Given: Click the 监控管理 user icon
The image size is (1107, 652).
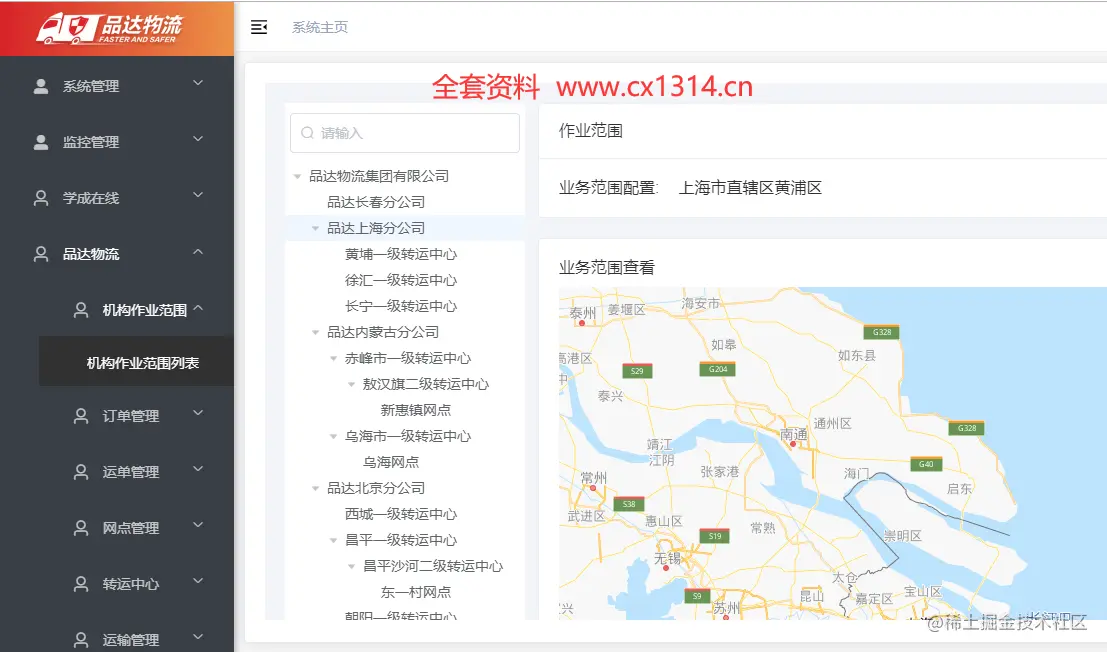Looking at the screenshot, I should click(41, 142).
